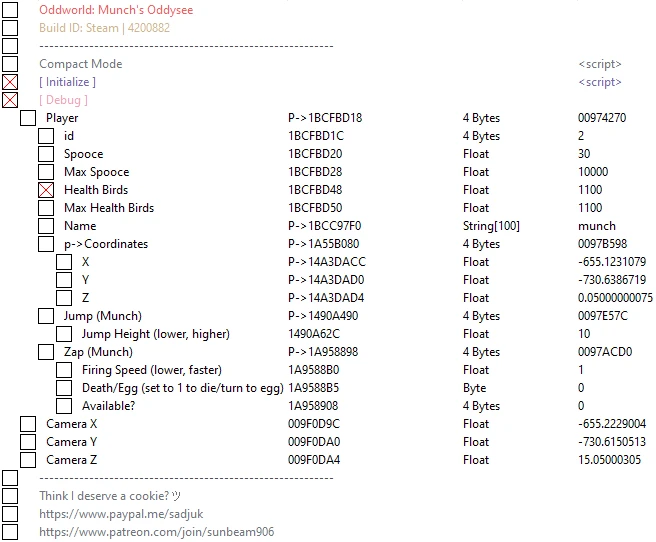Screen dimensions: 656x542
Task: Click the Name value munch
Action: tap(597, 226)
